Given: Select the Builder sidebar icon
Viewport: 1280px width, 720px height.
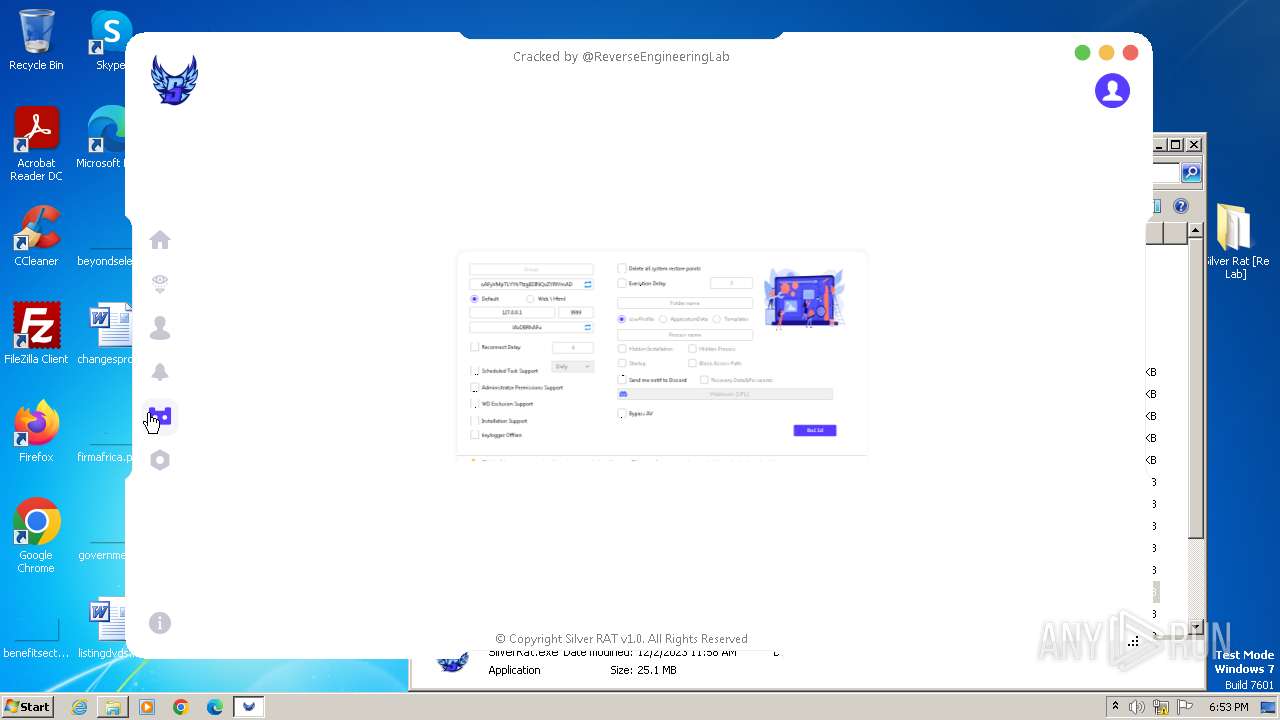Looking at the screenshot, I should (160, 416).
